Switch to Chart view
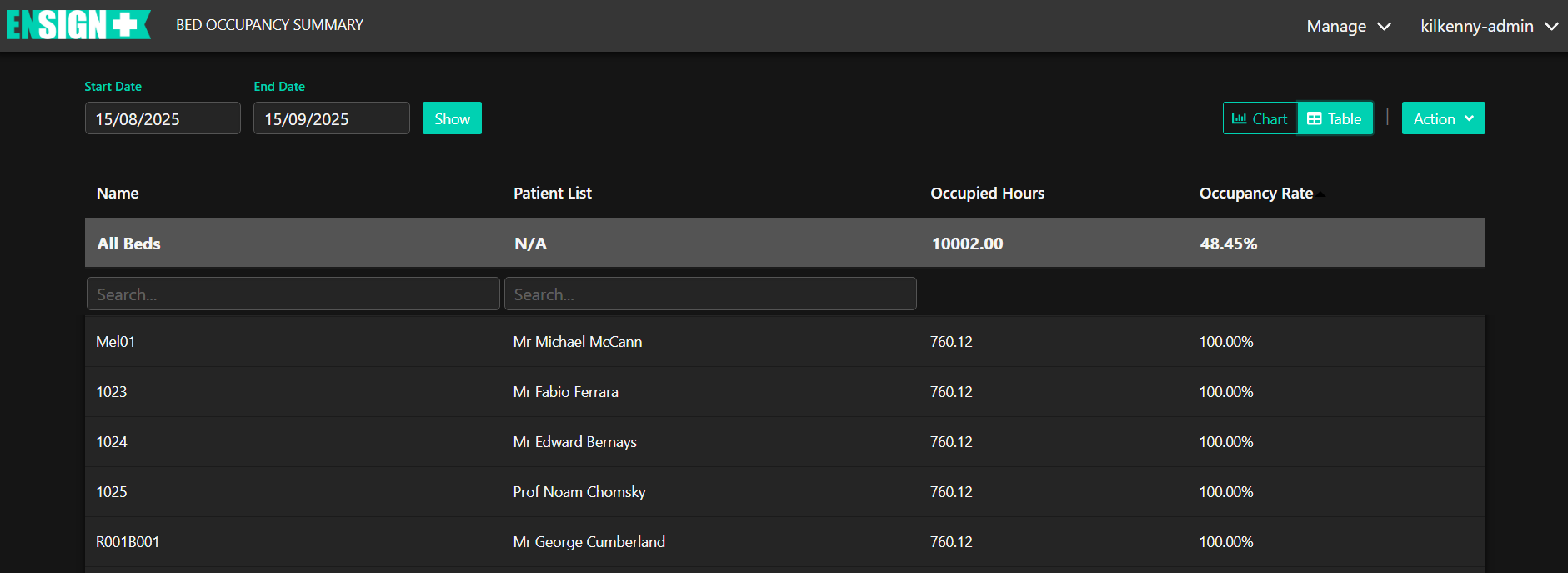The width and height of the screenshot is (1568, 573). (x=1260, y=119)
